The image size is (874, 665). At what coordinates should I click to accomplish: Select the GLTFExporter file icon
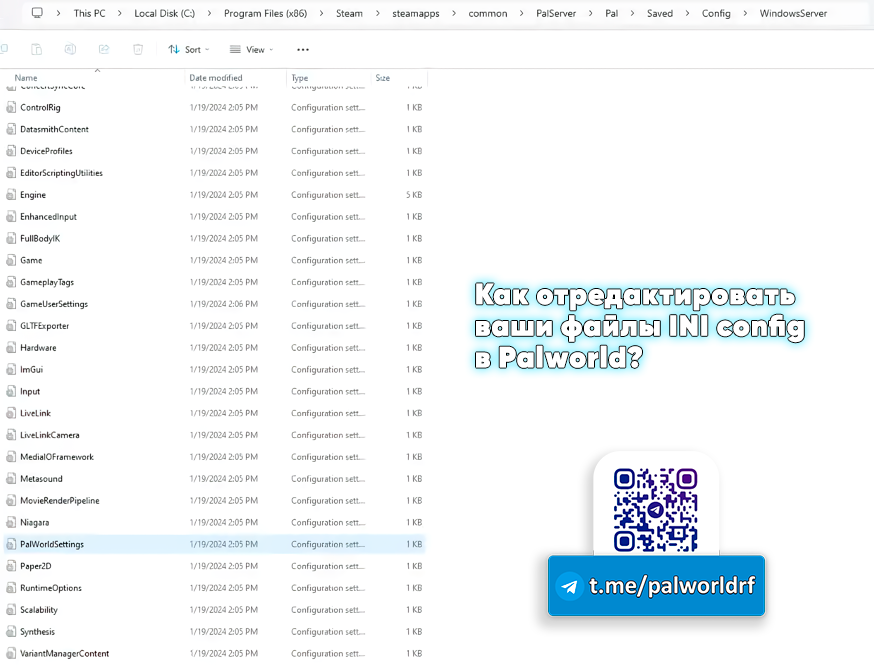click(11, 326)
